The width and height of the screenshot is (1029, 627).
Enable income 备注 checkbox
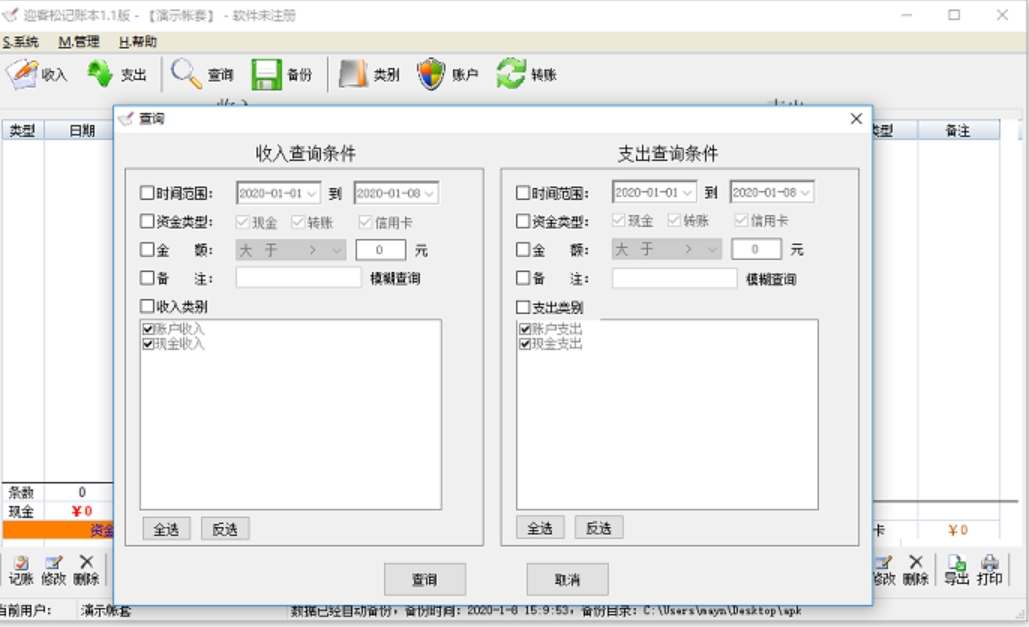(x=147, y=278)
